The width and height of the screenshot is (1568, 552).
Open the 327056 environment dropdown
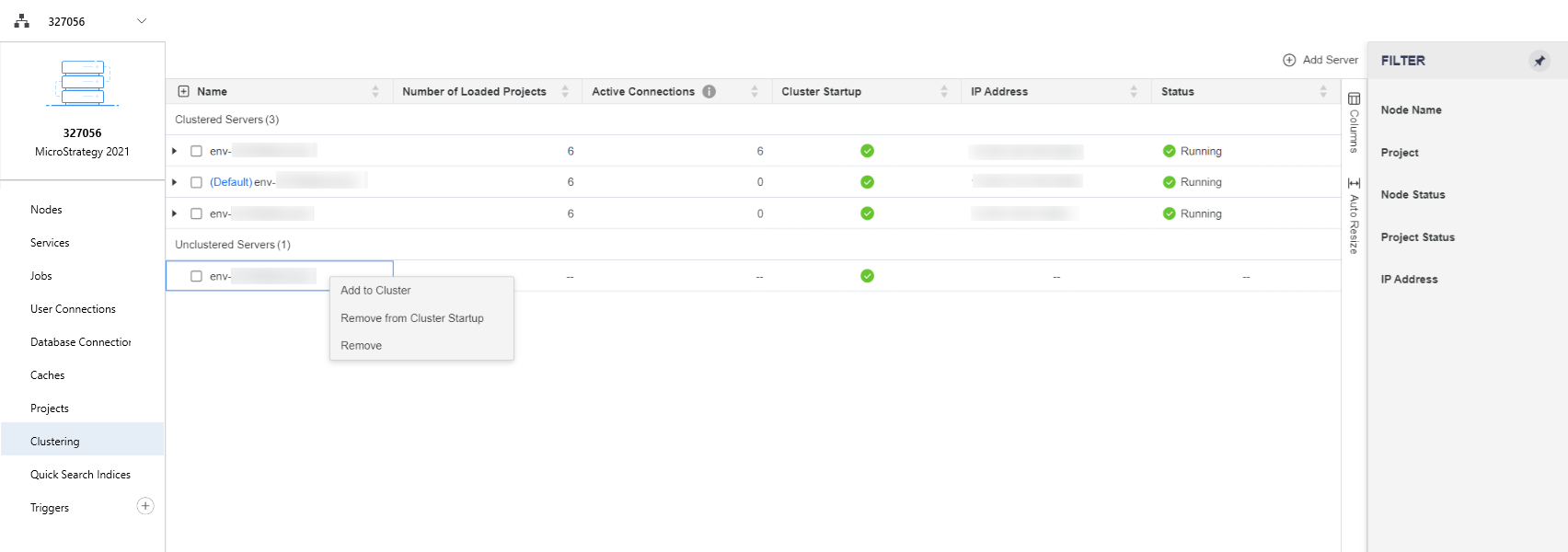tap(142, 21)
